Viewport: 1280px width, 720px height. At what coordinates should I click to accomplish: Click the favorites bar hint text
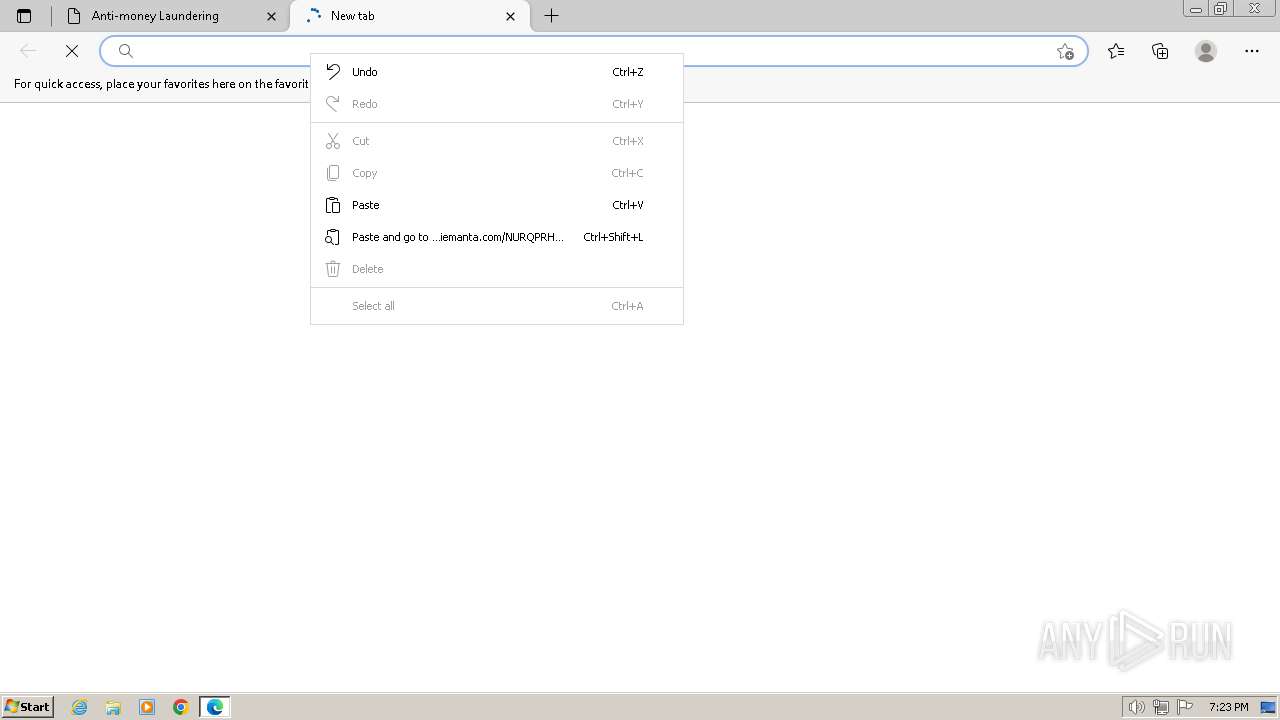[161, 84]
